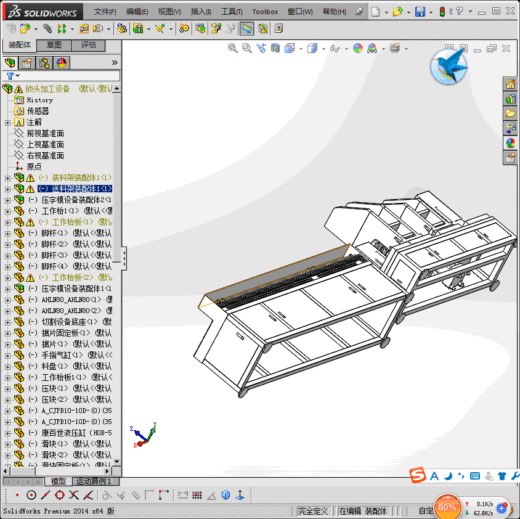
Task: Click the Zoom to Fit magnifier icon
Action: 233,48
